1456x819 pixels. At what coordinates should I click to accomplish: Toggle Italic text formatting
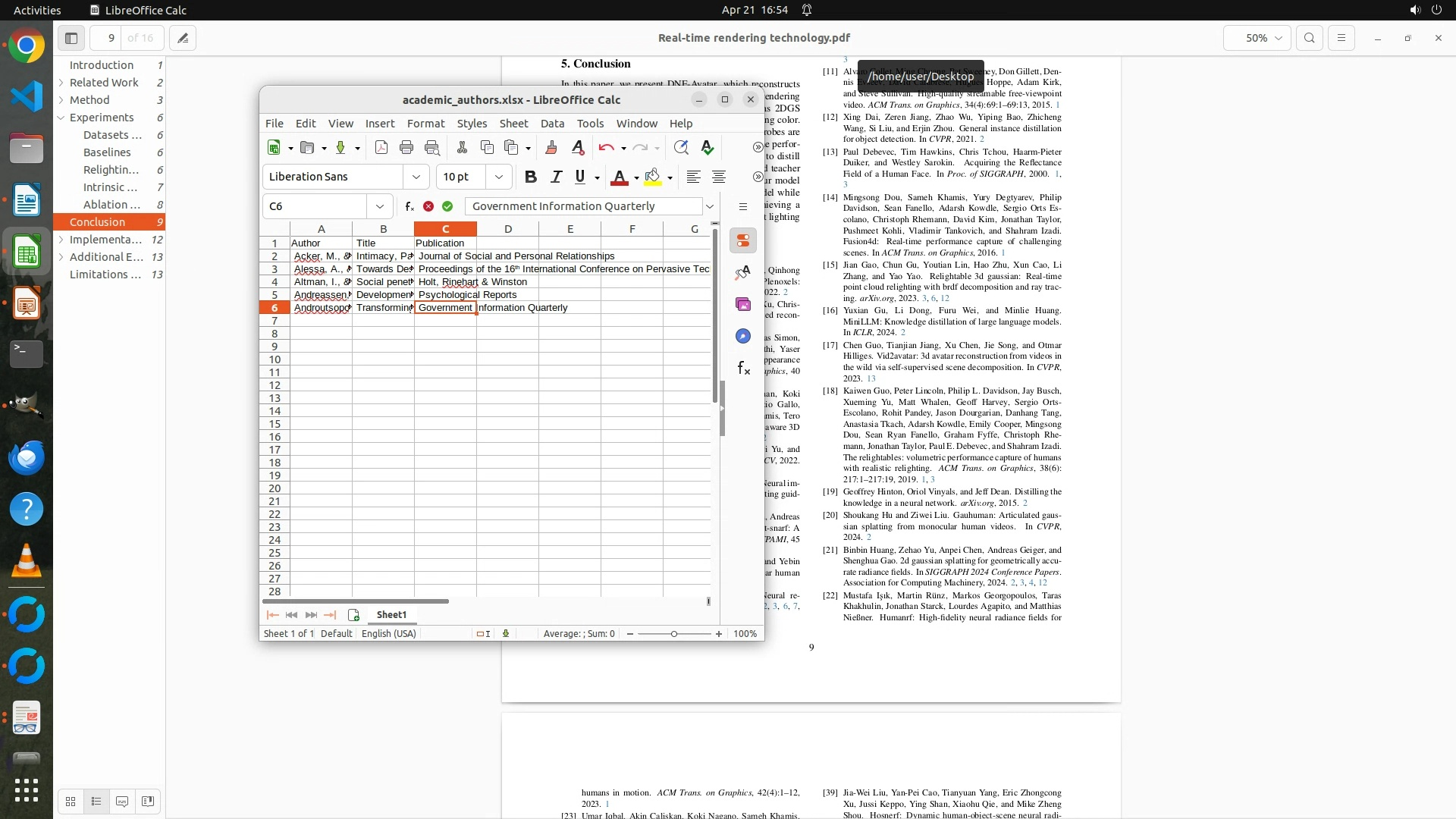pyautogui.click(x=556, y=177)
